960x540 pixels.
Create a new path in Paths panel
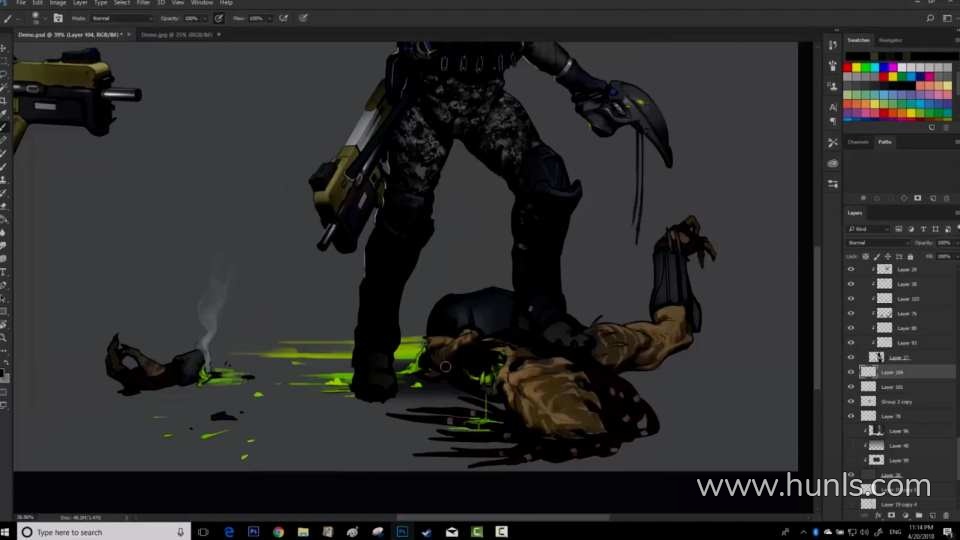tap(933, 198)
